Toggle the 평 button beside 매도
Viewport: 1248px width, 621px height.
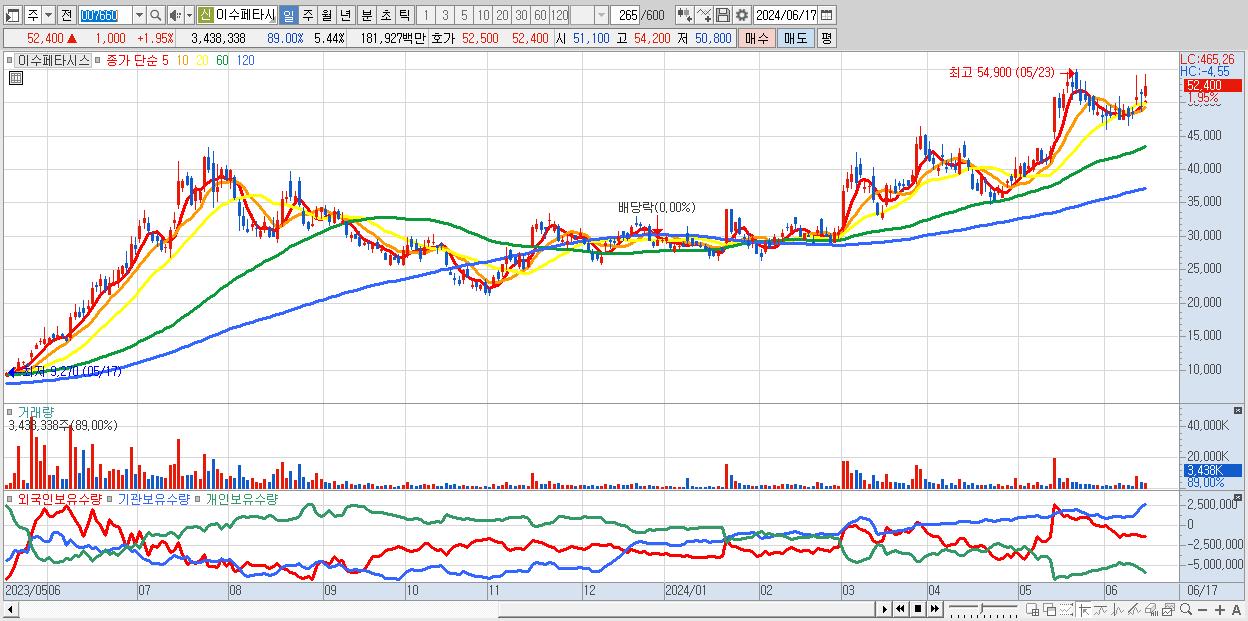[826, 38]
